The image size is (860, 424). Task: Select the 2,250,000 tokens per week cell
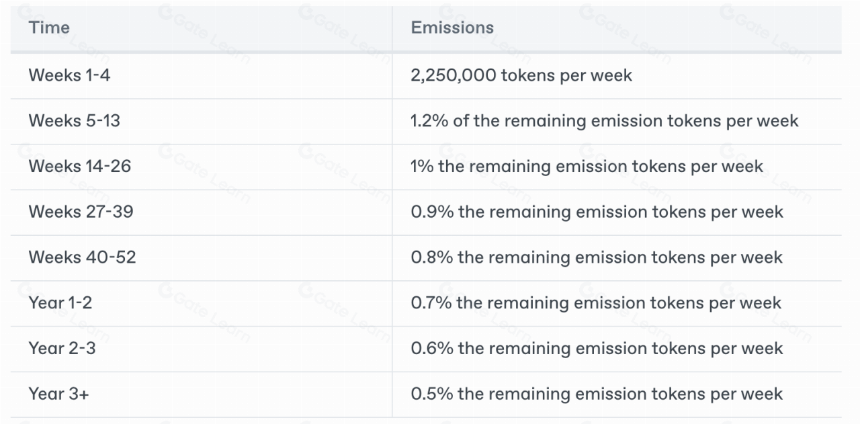tap(521, 75)
